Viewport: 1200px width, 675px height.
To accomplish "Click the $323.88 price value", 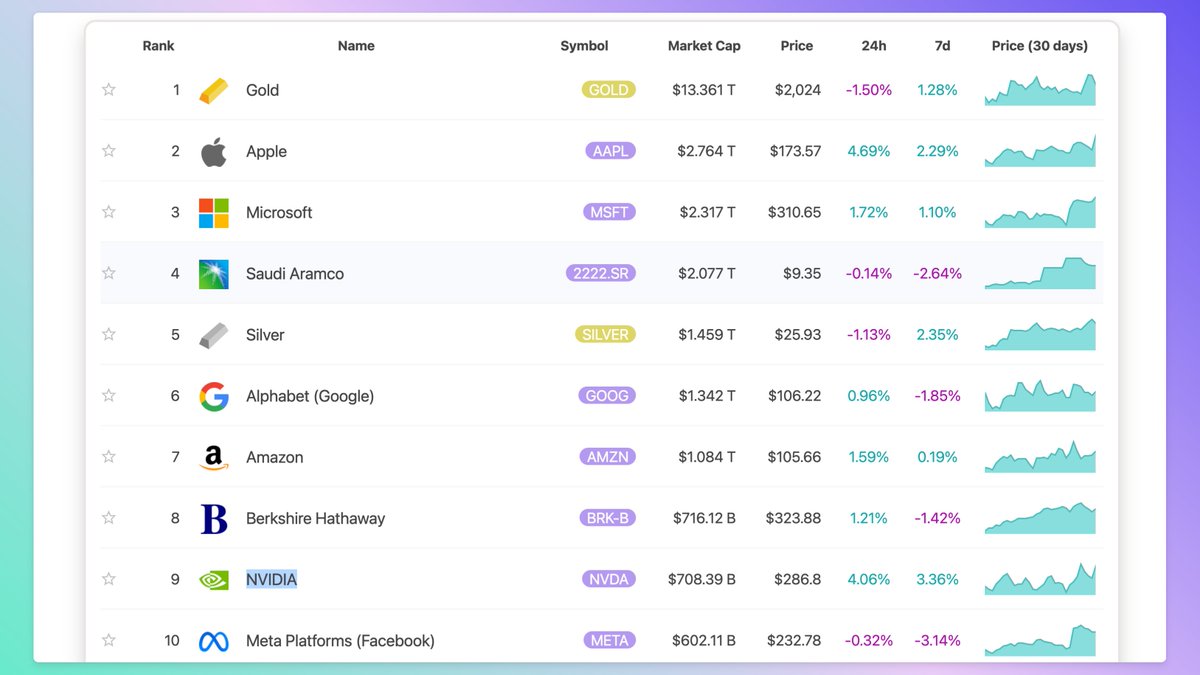I will pyautogui.click(x=794, y=518).
